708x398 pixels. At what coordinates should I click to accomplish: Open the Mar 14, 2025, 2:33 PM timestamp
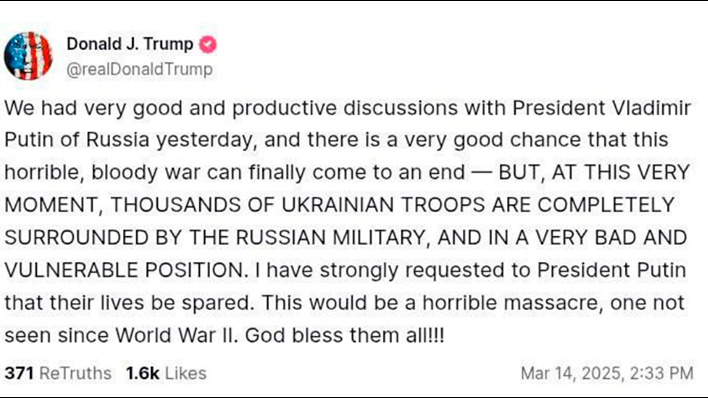(x=607, y=373)
